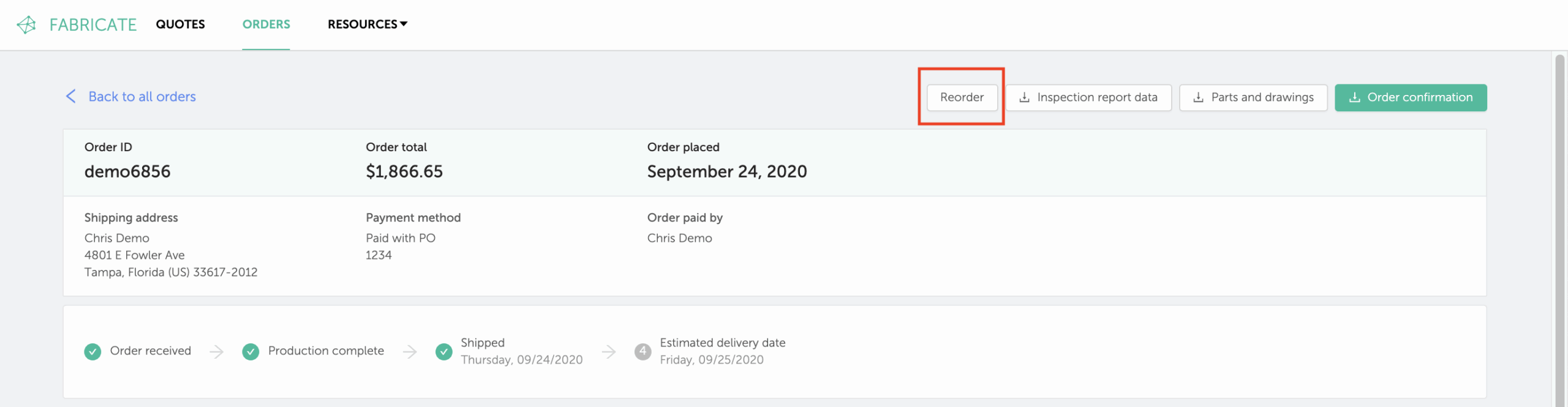Screen dimensions: 1568x407
Task: Download Parts and drawings
Action: [x=1253, y=97]
